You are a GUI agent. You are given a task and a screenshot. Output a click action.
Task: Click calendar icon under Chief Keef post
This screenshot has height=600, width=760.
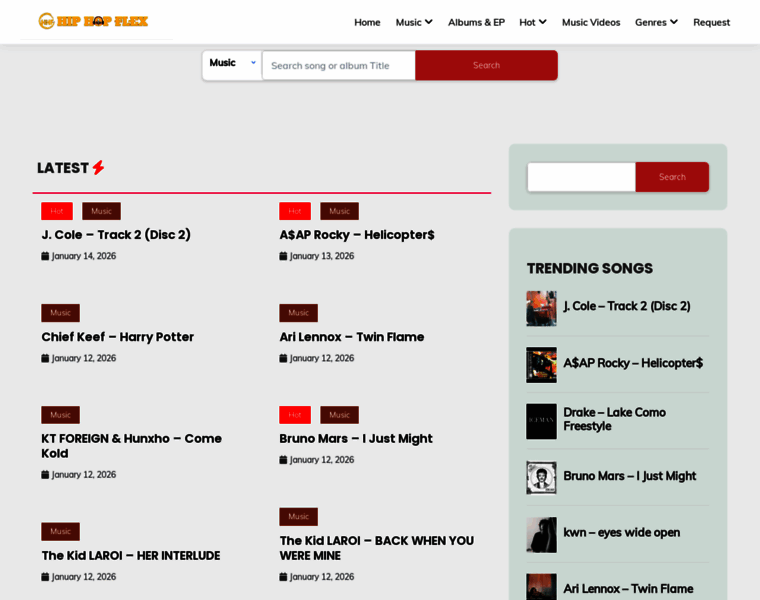(x=45, y=358)
